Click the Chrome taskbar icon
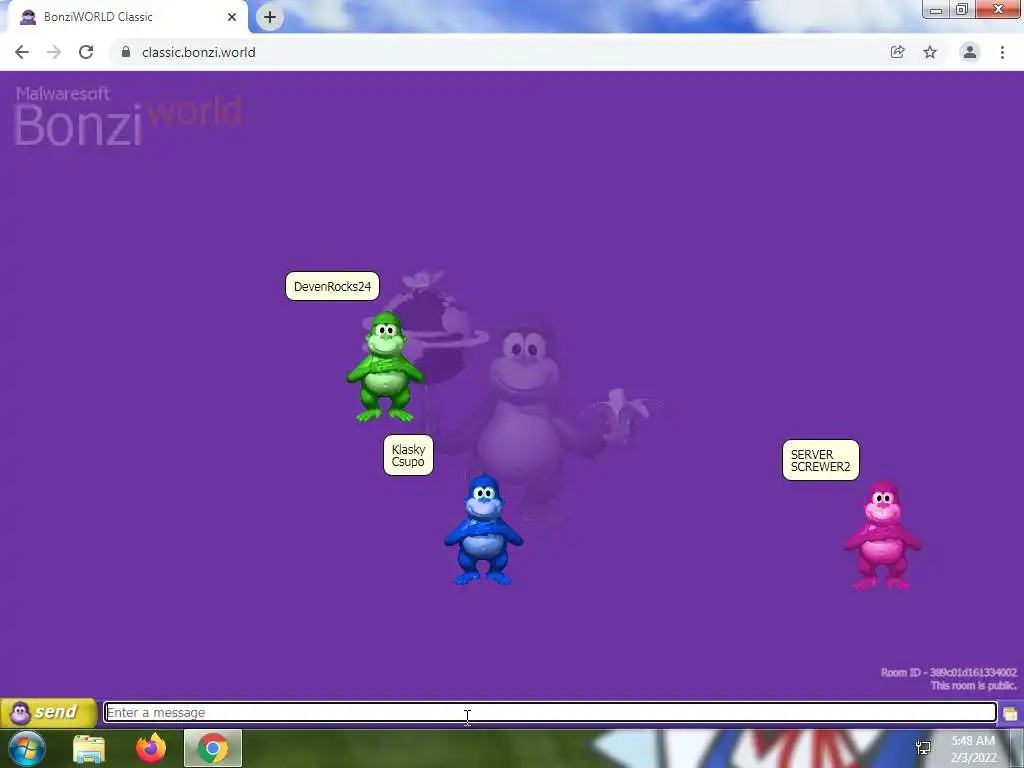The image size is (1024, 768). 213,748
